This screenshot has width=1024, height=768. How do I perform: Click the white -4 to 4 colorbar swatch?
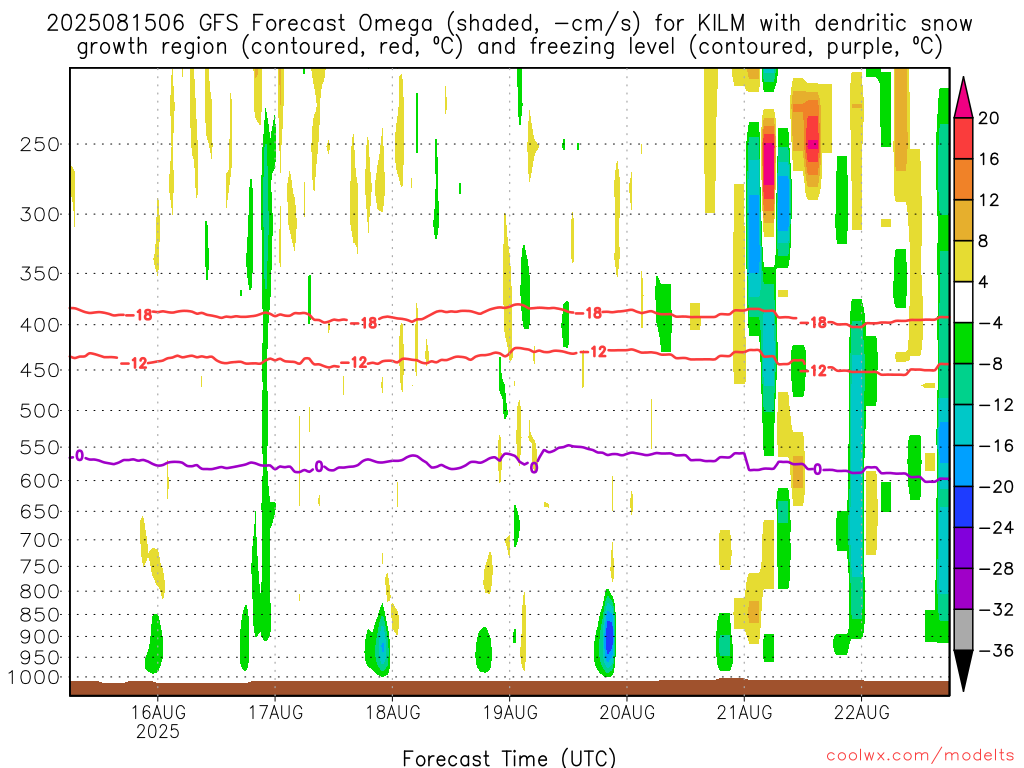pos(963,302)
